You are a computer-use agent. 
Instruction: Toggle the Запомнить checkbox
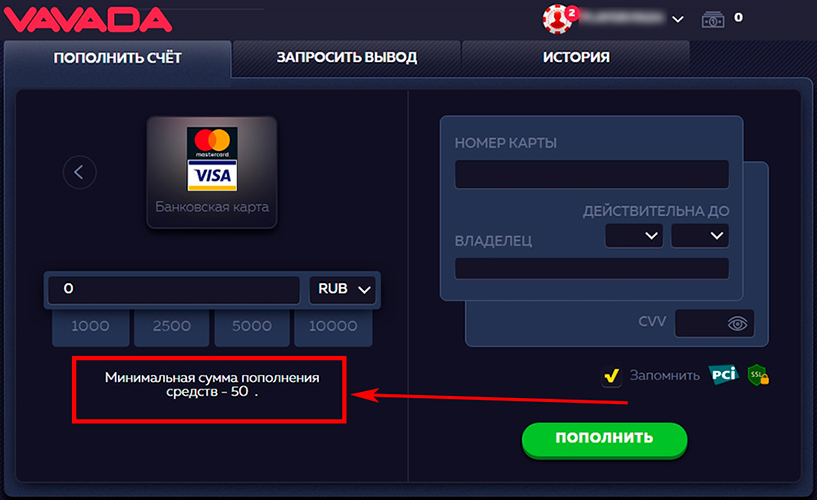coord(611,376)
